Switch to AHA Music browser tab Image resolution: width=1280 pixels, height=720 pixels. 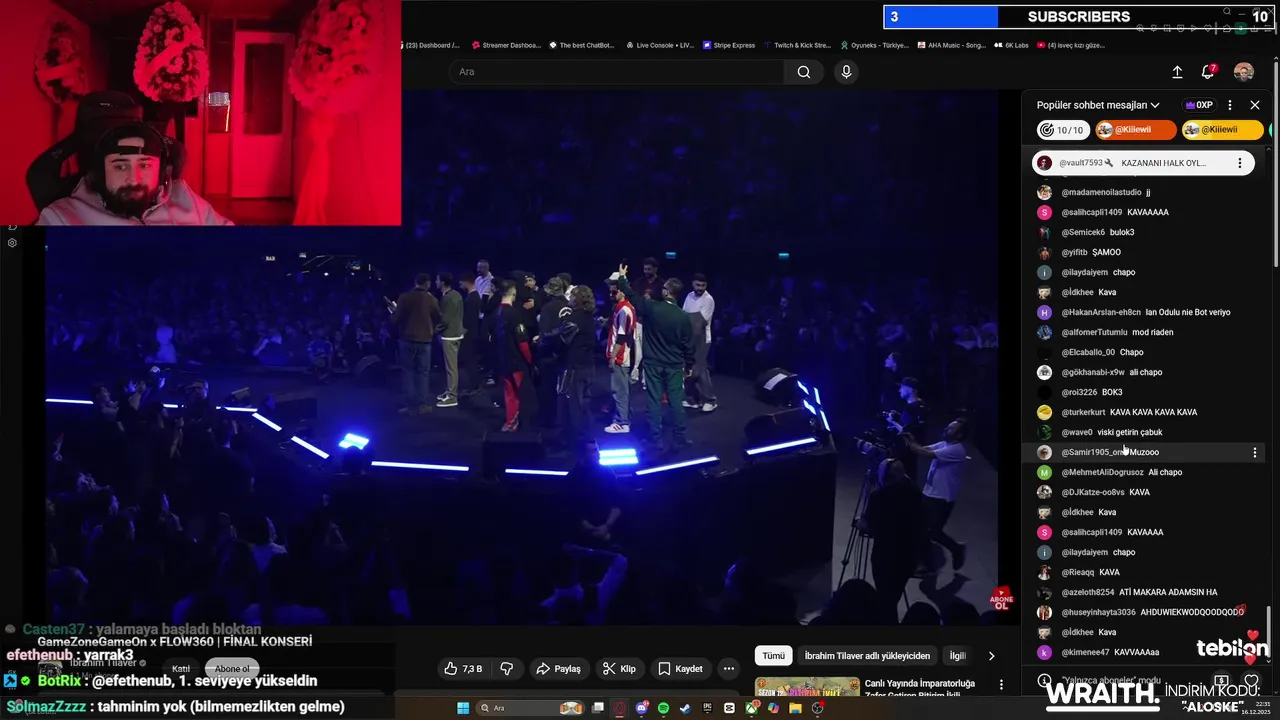pyautogui.click(x=950, y=45)
